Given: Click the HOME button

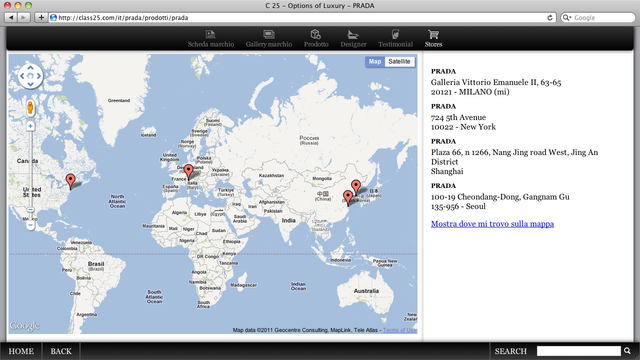Looking at the screenshot, I should coord(21,351).
